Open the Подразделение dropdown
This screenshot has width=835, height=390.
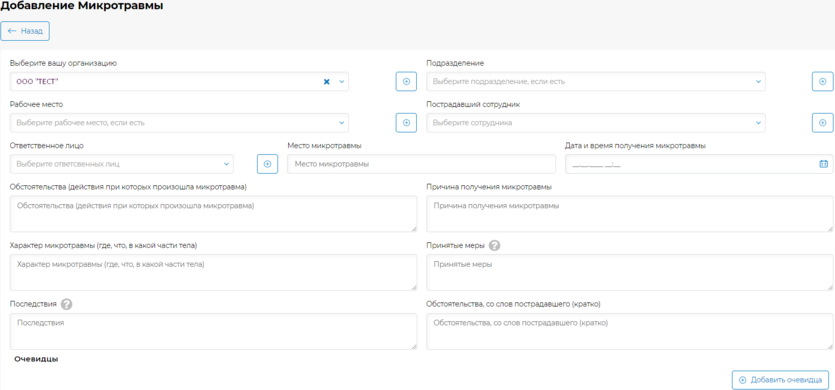tap(596, 82)
